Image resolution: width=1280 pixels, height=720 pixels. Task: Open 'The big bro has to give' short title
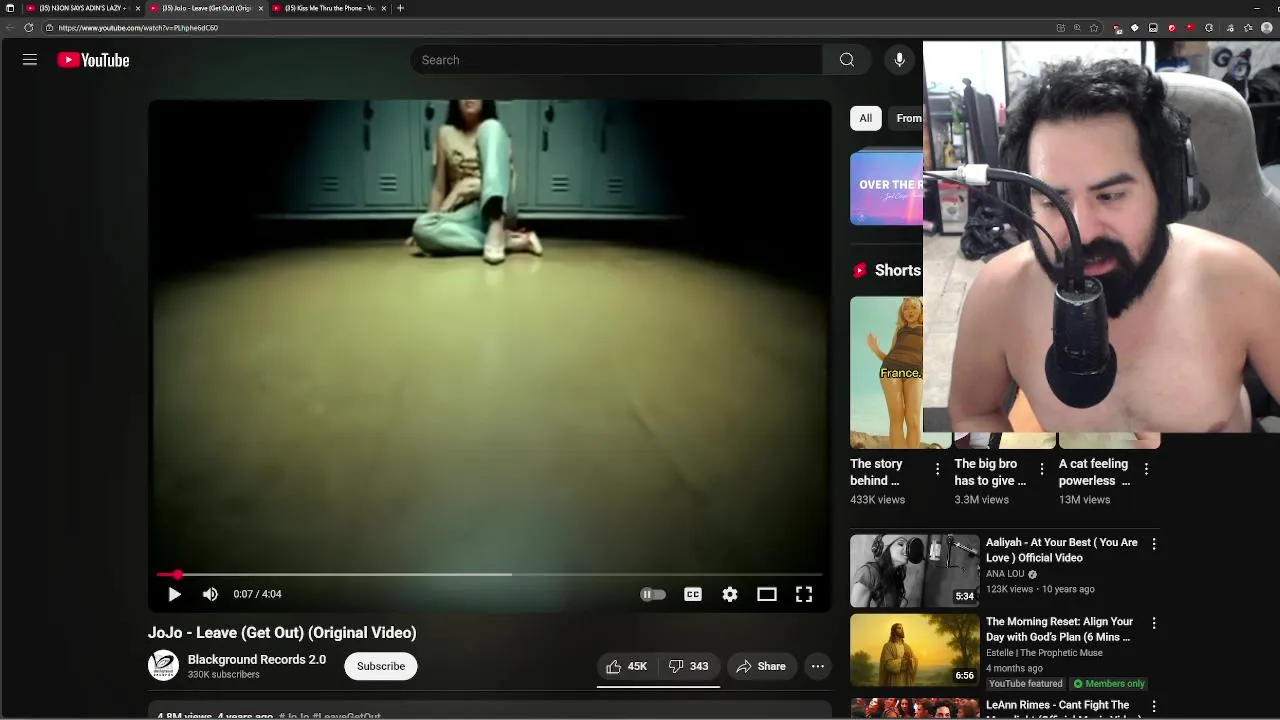coord(990,472)
